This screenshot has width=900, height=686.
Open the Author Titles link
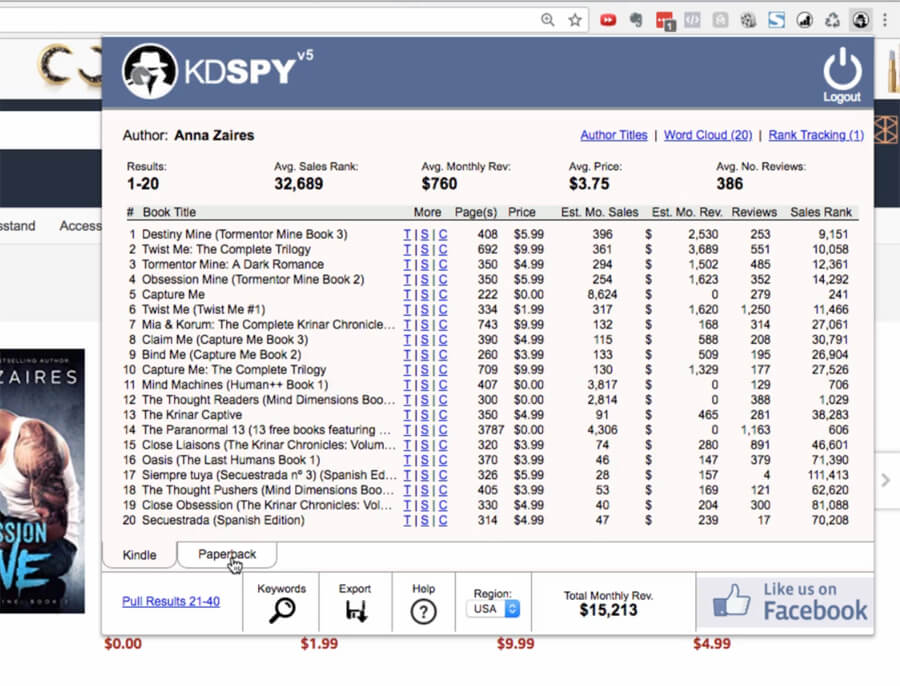[614, 135]
